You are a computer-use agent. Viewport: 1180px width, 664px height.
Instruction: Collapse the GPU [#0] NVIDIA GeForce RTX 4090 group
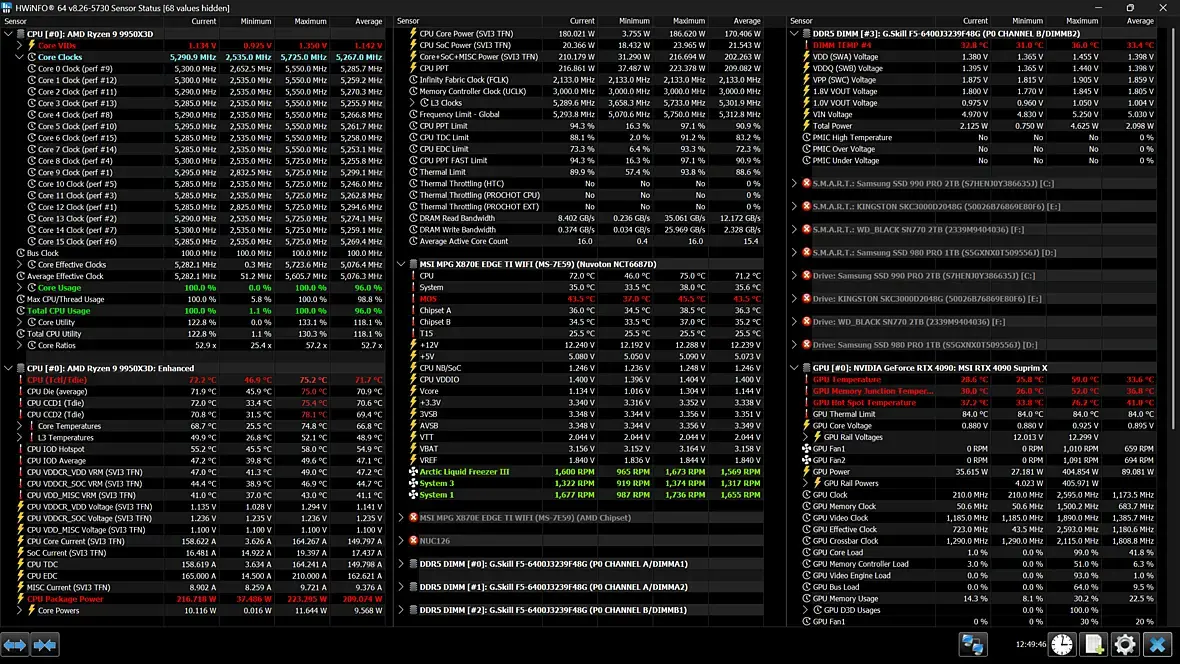[x=794, y=368]
